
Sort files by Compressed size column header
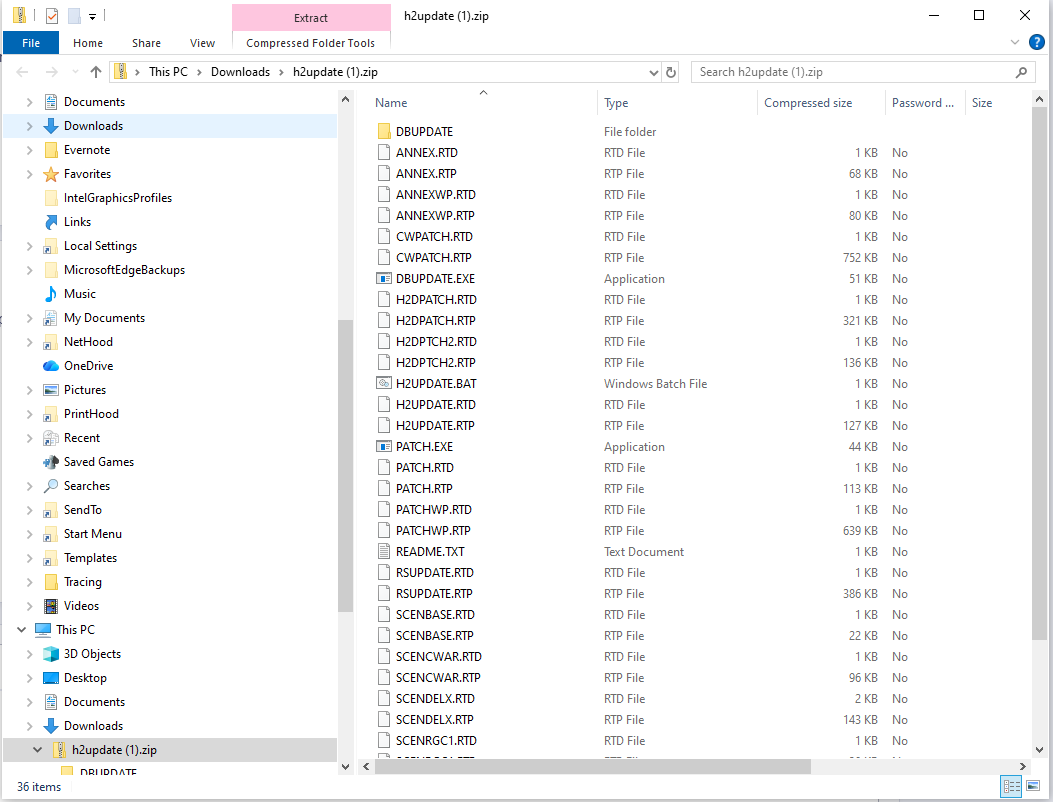[808, 103]
